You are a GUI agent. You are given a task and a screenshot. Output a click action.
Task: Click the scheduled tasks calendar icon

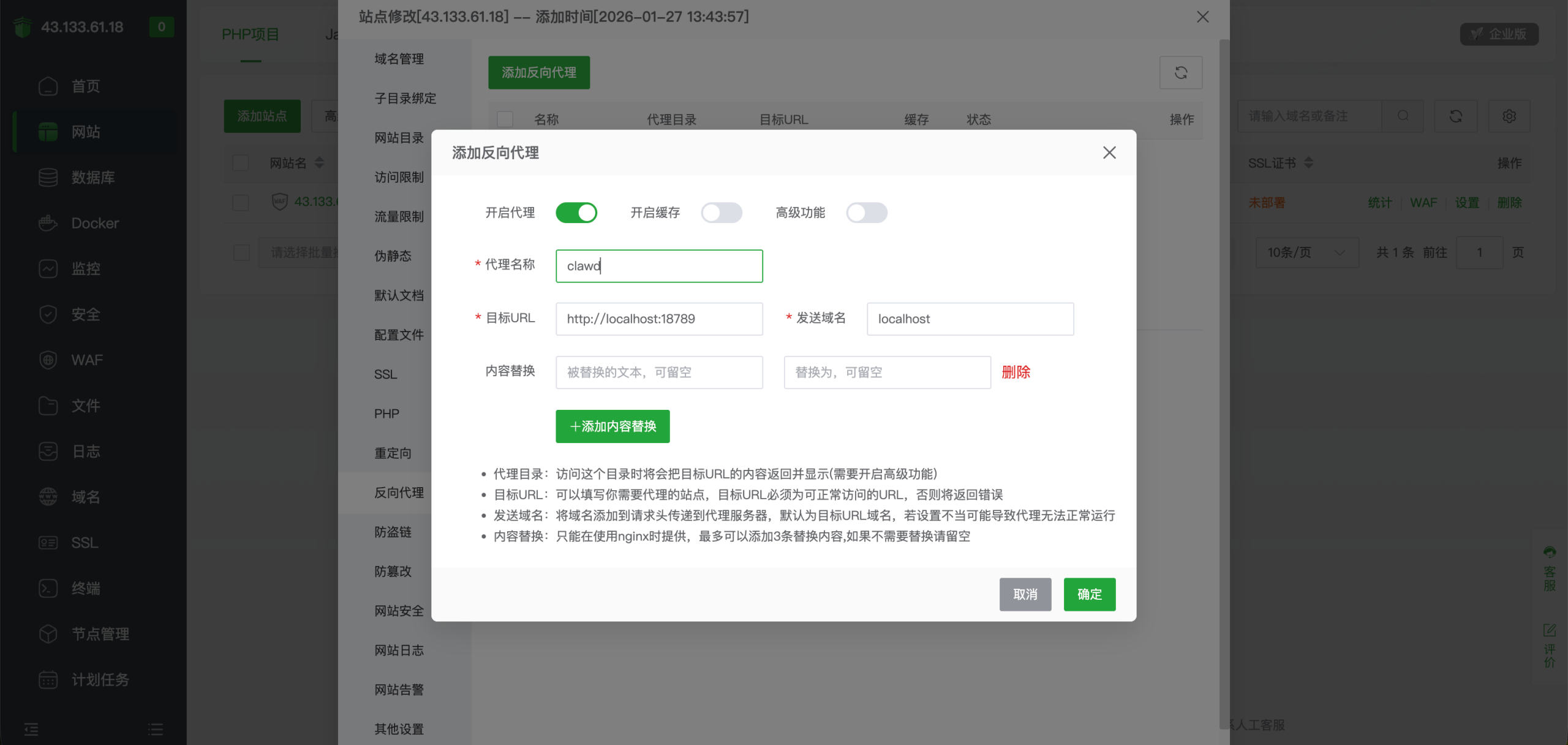pyautogui.click(x=48, y=679)
